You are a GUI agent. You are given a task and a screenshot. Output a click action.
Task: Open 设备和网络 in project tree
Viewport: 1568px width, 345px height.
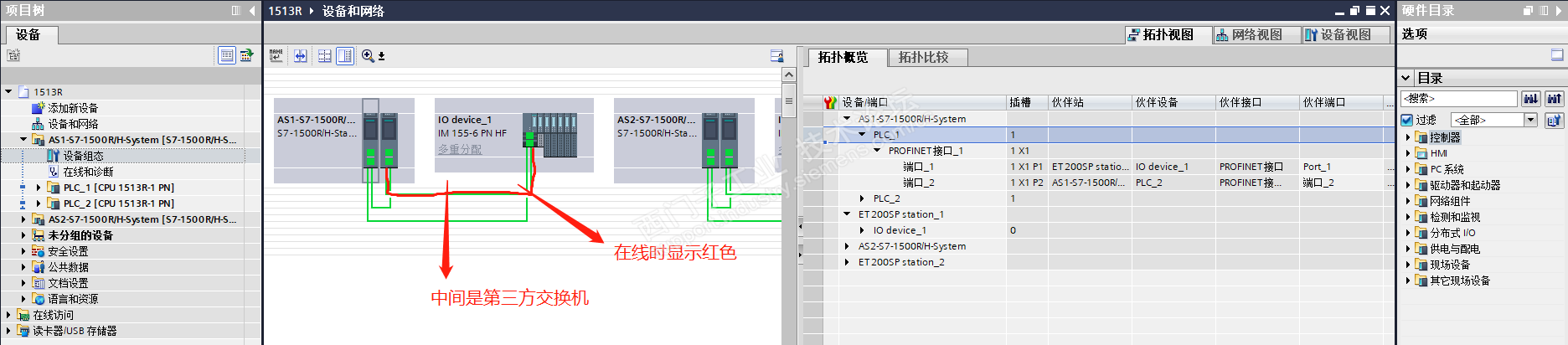tap(73, 124)
